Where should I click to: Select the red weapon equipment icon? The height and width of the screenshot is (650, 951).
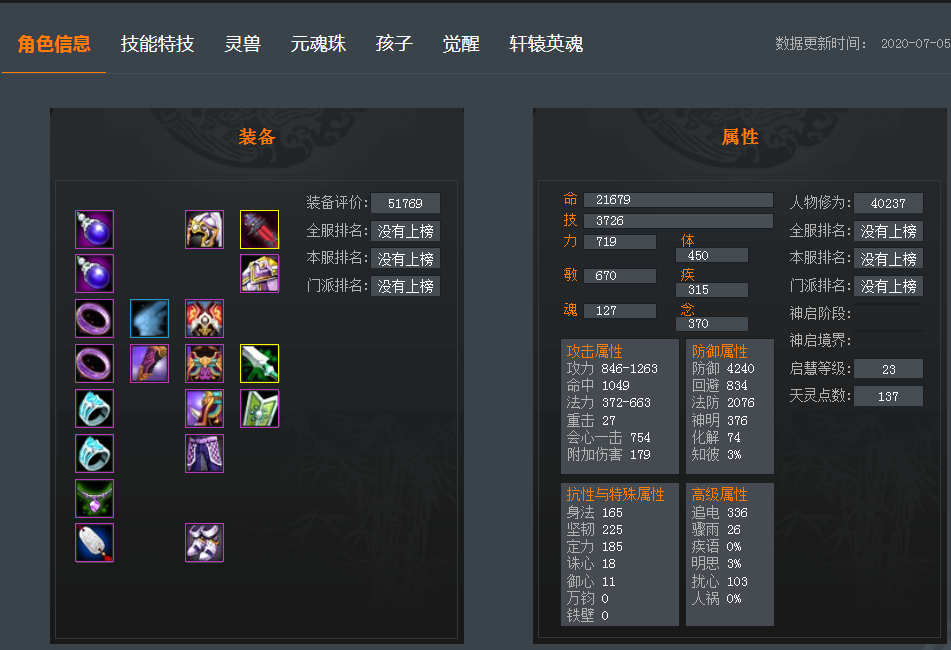[260, 229]
